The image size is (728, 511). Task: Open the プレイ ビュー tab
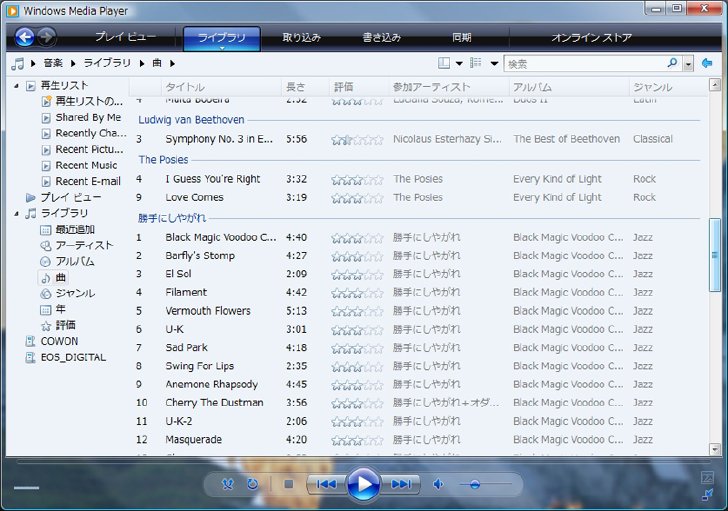coord(125,37)
